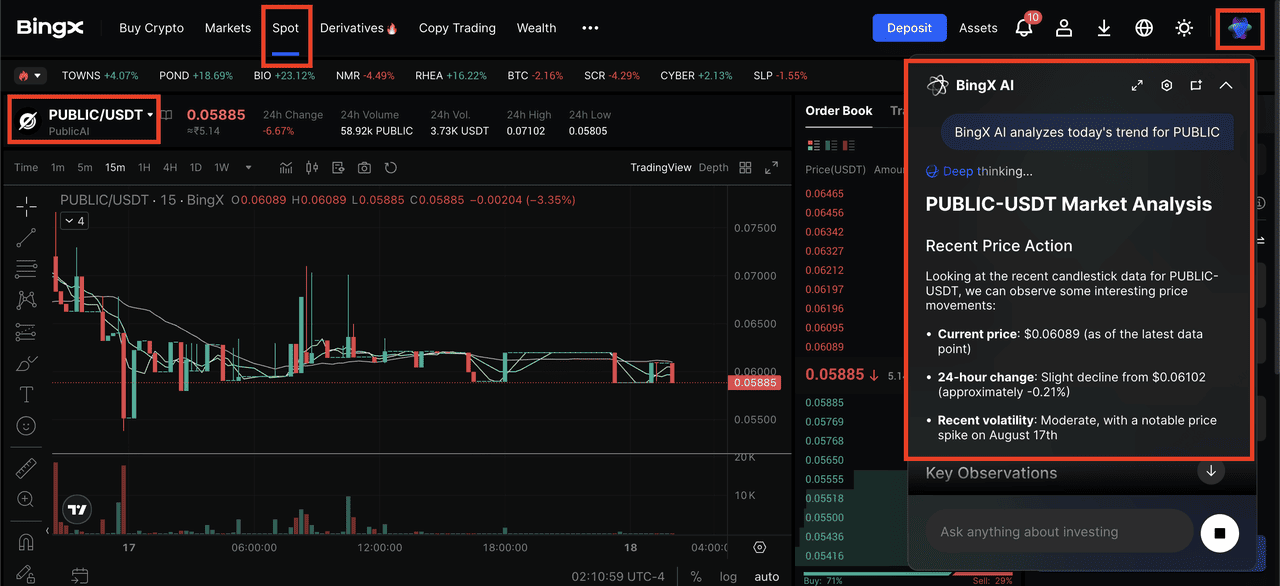Toggle the light/dark theme sun icon
This screenshot has width=1280, height=586.
pyautogui.click(x=1184, y=28)
